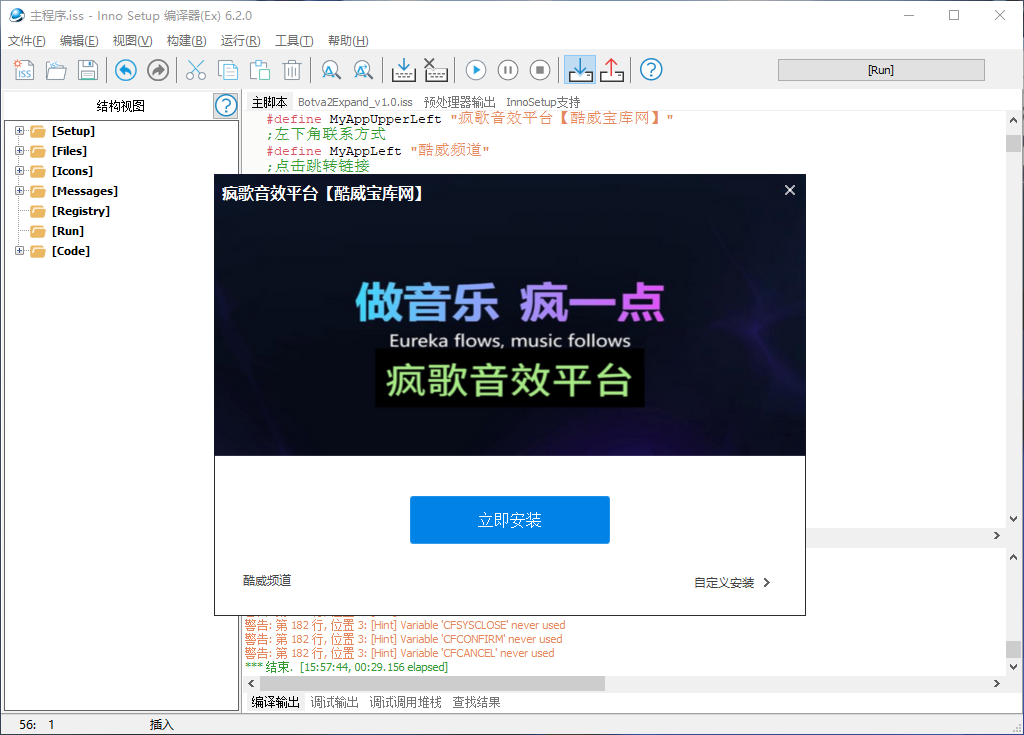1024x735 pixels.
Task: Open the 构建(B) menu
Action: 186,41
